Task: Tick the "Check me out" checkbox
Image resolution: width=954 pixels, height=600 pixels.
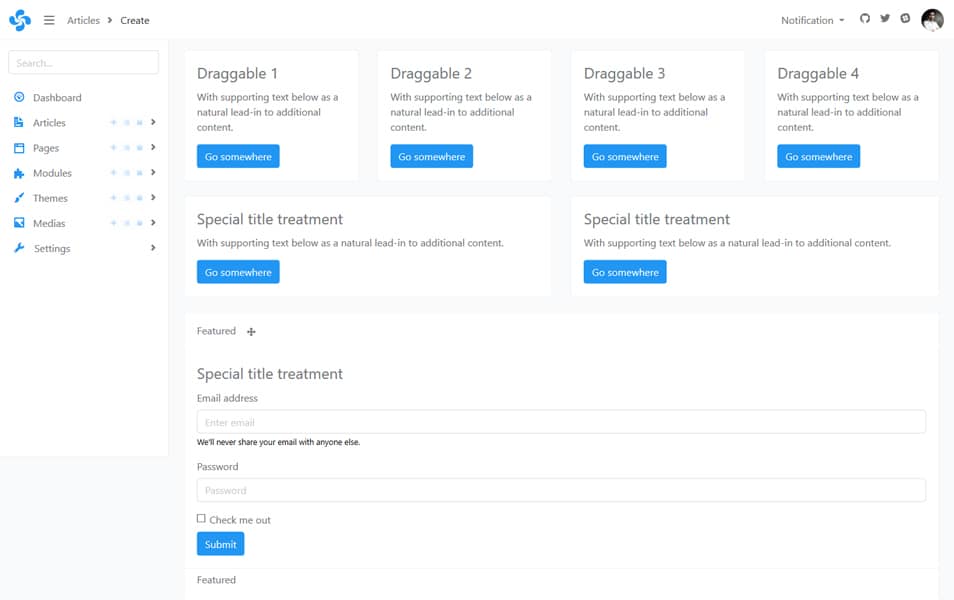Action: [x=201, y=519]
